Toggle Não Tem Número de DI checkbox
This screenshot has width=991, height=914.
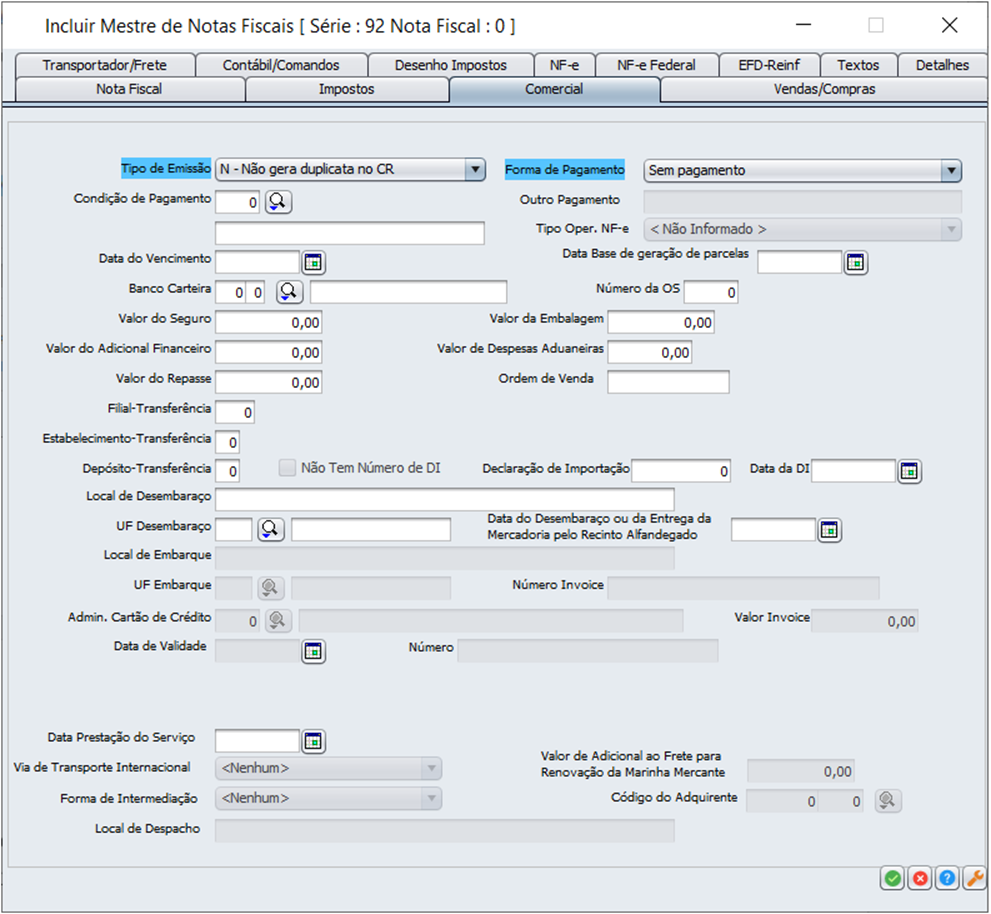point(288,468)
